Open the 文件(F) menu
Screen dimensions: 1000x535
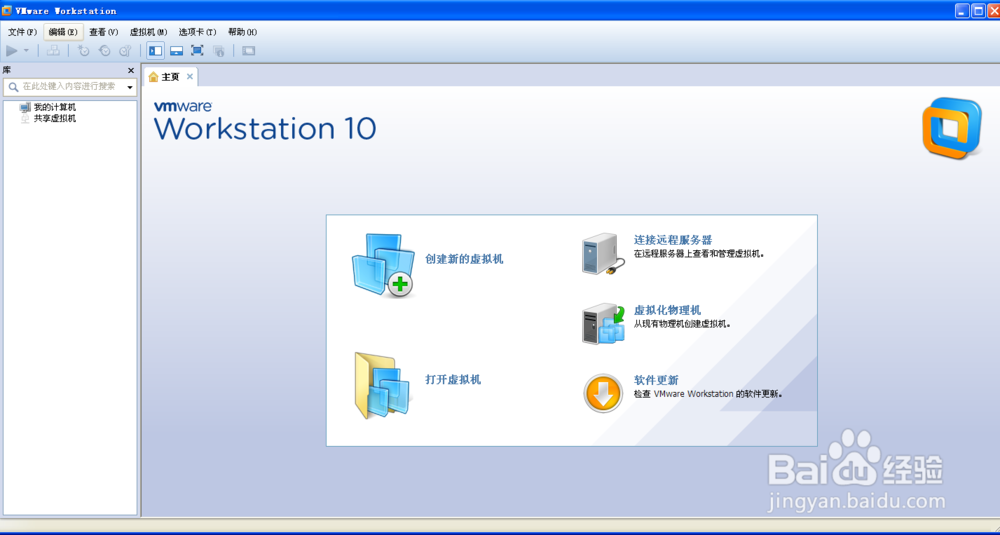tap(22, 32)
